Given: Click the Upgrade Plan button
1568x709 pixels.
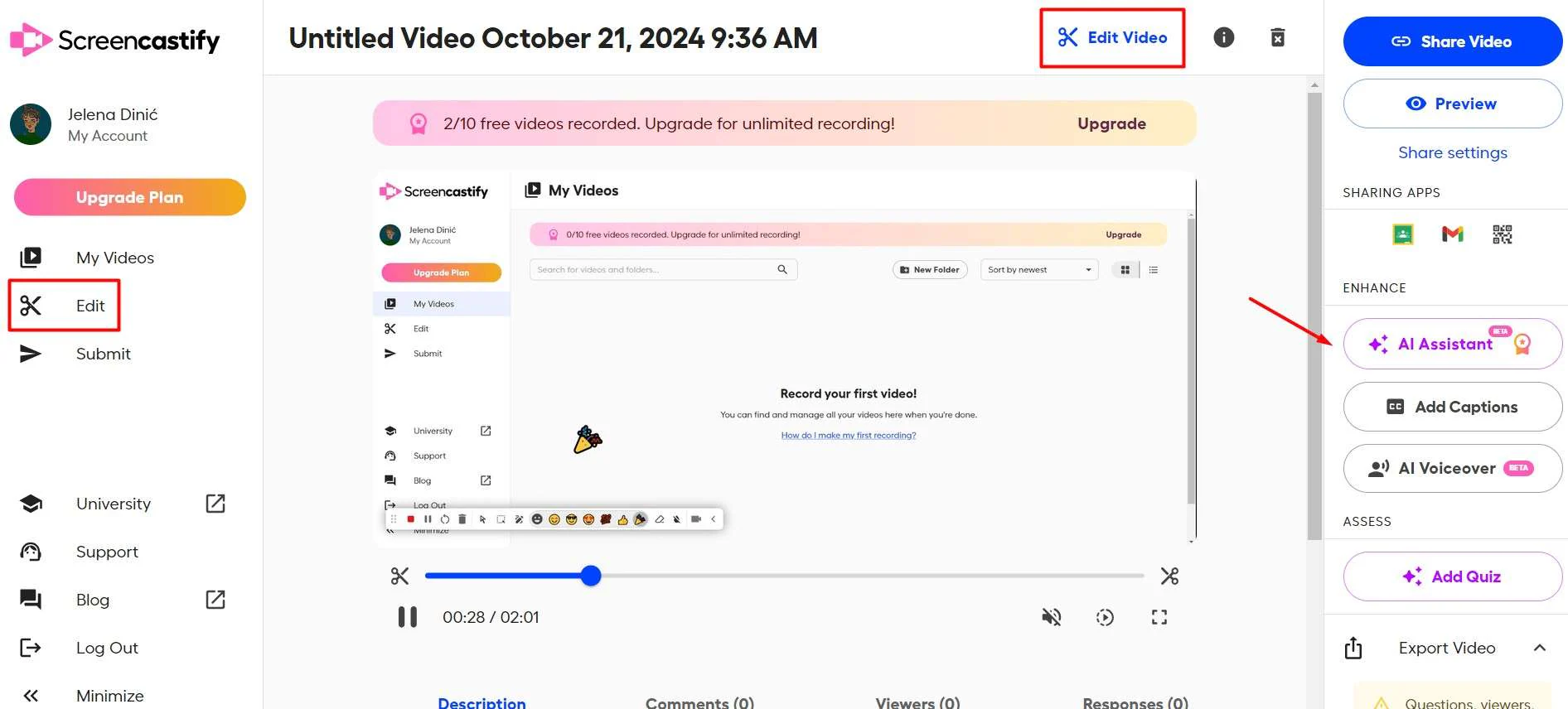Looking at the screenshot, I should tap(130, 197).
